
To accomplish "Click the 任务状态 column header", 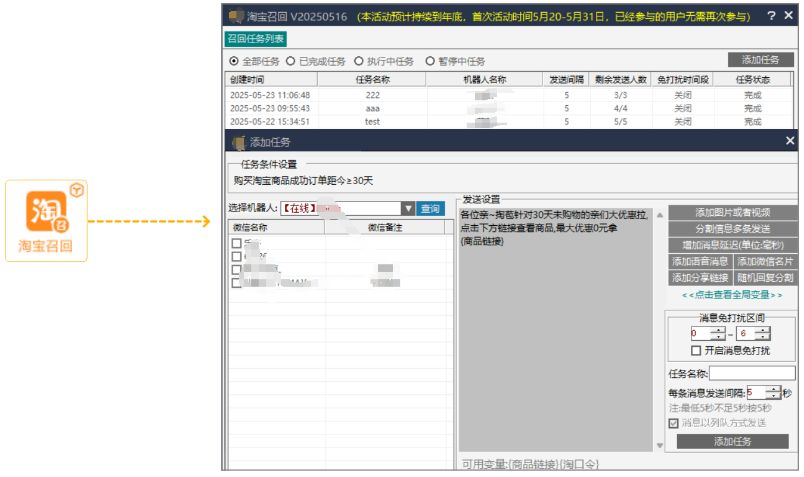I will click(x=753, y=80).
